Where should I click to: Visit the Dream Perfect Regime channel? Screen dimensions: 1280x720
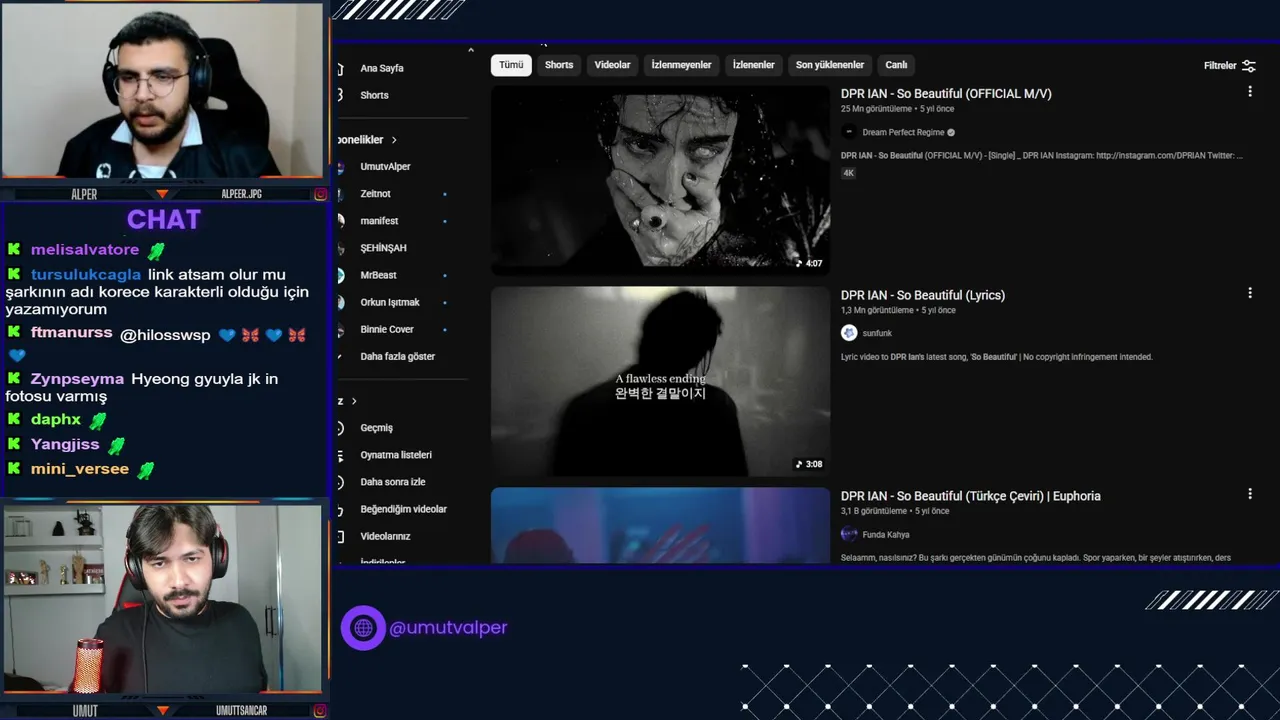click(903, 132)
